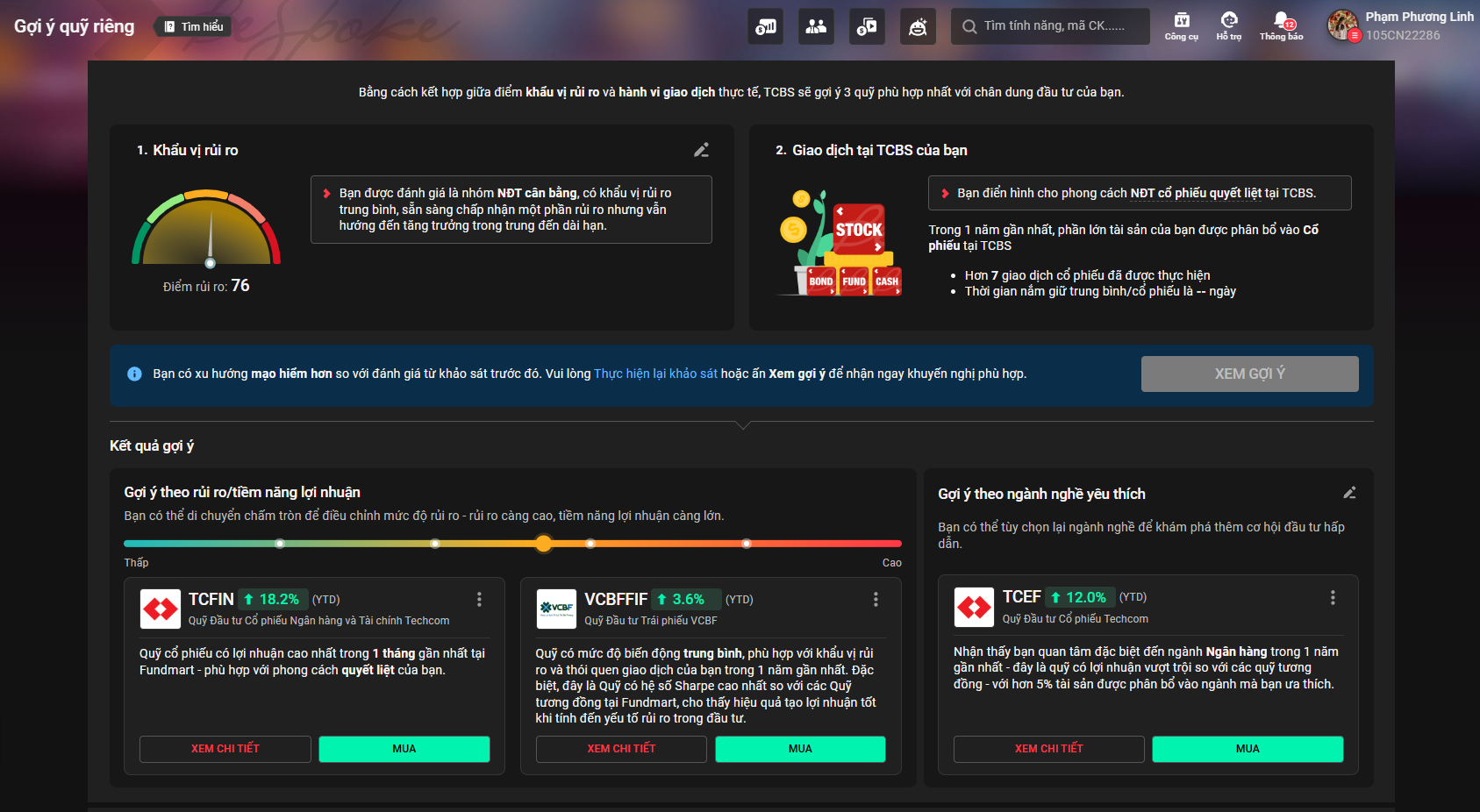The height and width of the screenshot is (812, 1480).
Task: Click the user avatar picture
Action: (1342, 24)
